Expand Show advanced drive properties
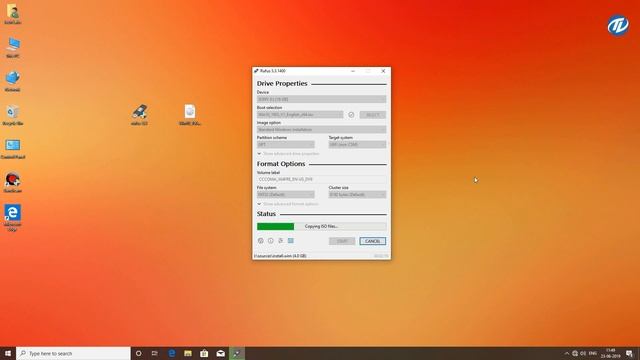 [288, 154]
